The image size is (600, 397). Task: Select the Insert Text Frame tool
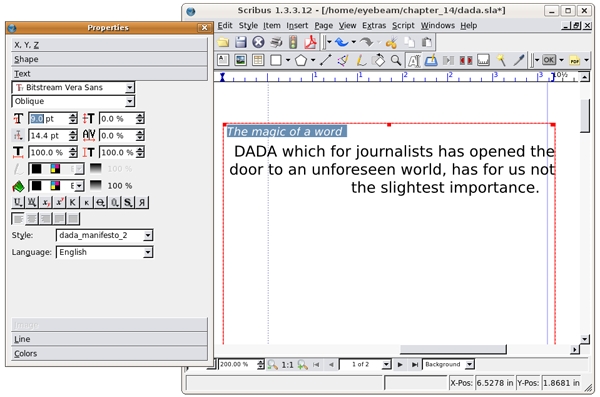(223, 60)
